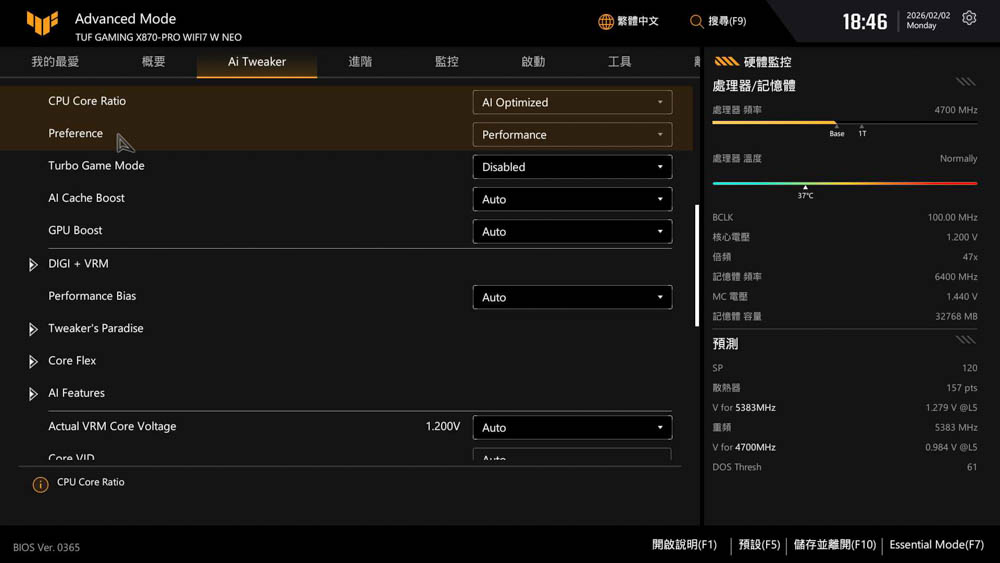Click the TUF Gaming logo

[42, 24]
